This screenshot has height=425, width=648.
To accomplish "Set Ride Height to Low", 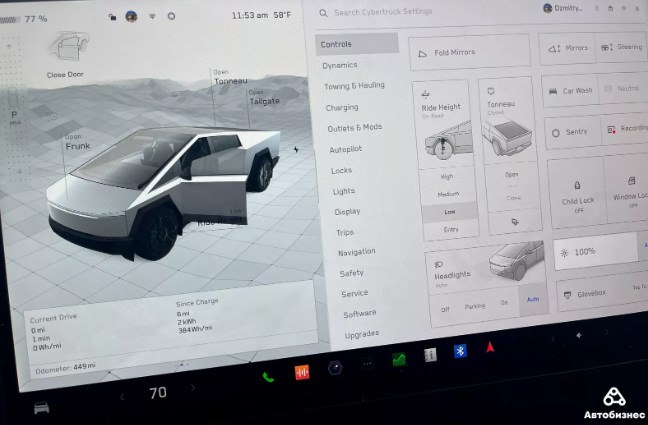I will click(450, 212).
